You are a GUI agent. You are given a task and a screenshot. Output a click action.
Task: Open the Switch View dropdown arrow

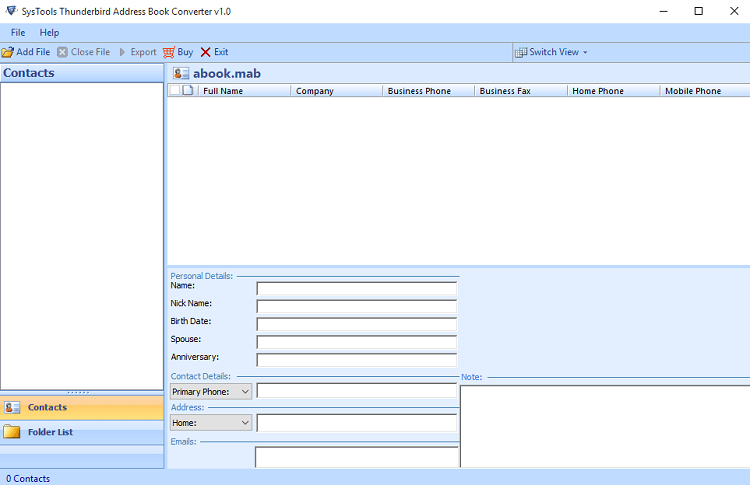pyautogui.click(x=585, y=52)
